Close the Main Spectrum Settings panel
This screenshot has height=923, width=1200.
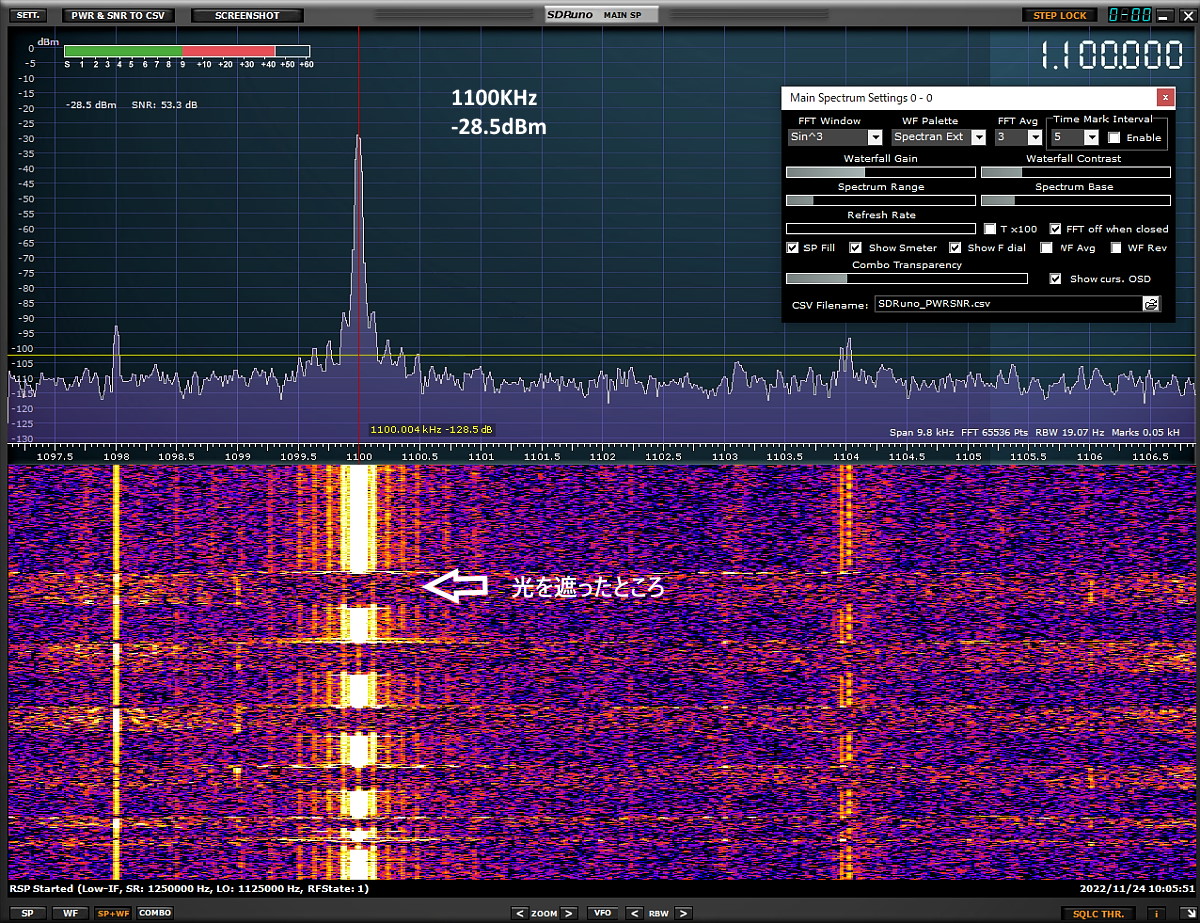tap(1164, 97)
